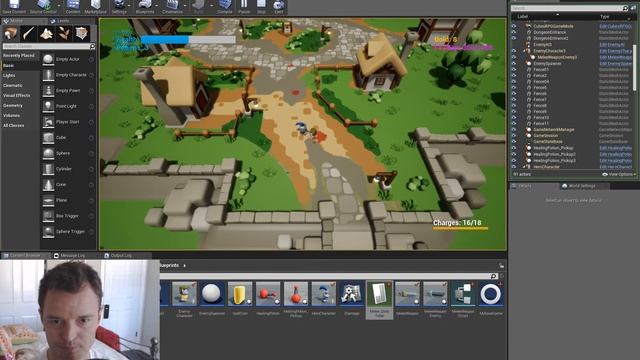640x360 pixels.
Task: Select Recently Placed category
Action: tap(19, 55)
